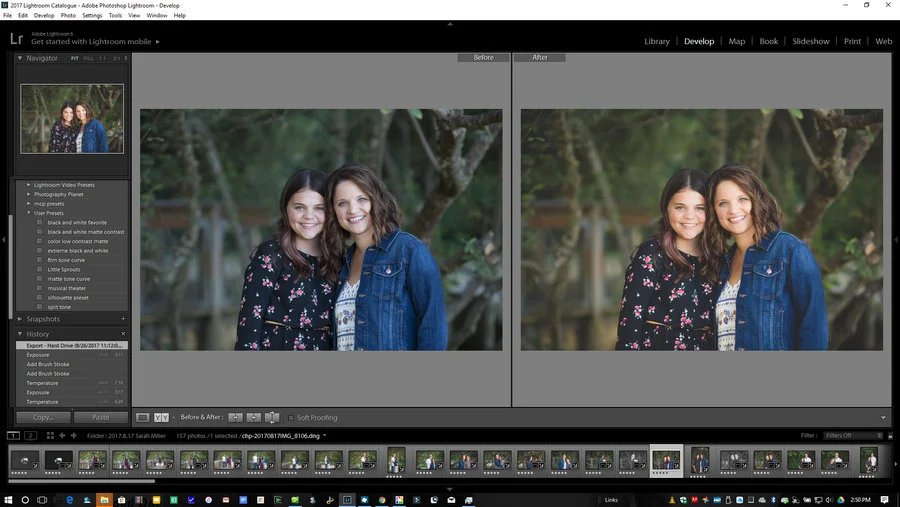Open Windows Start menu

tap(8, 500)
